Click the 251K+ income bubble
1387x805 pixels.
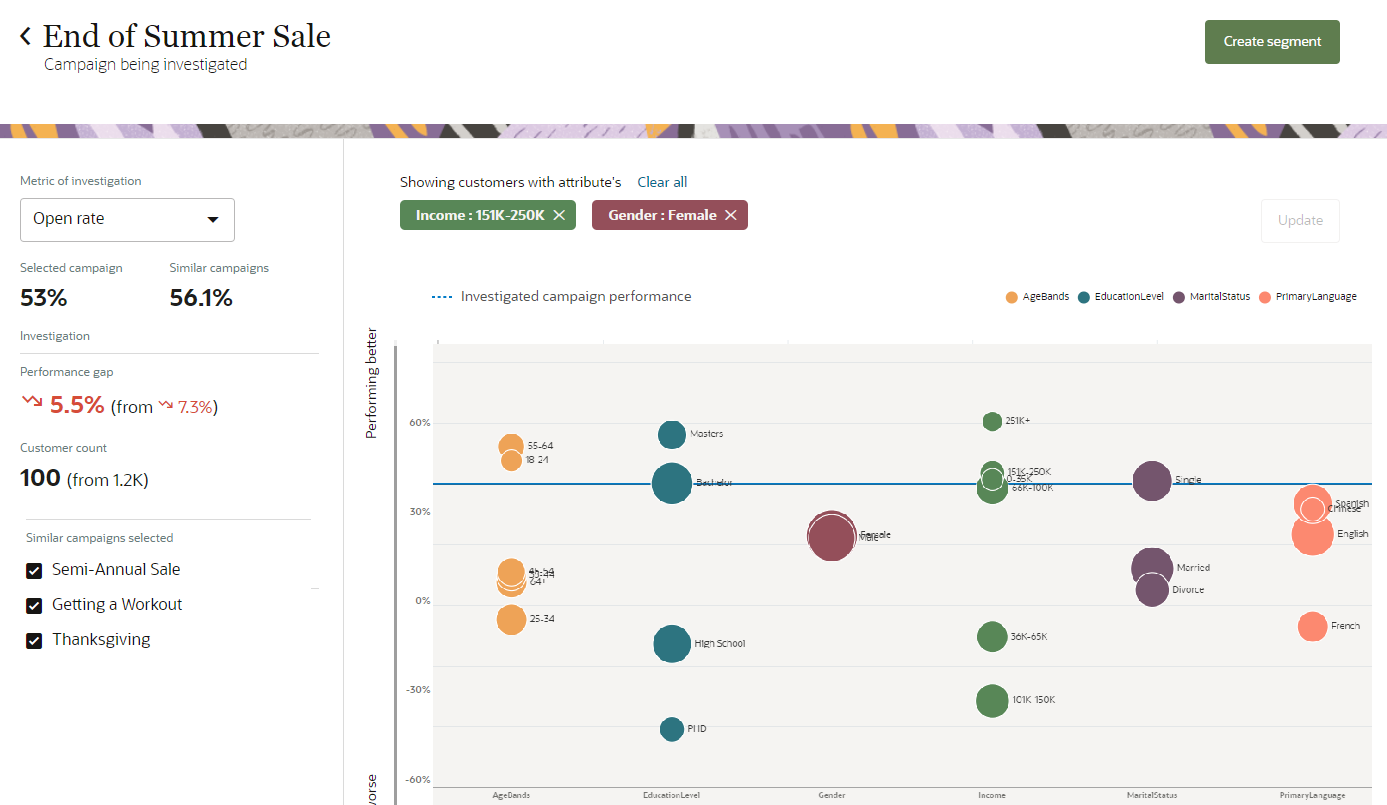click(x=992, y=421)
